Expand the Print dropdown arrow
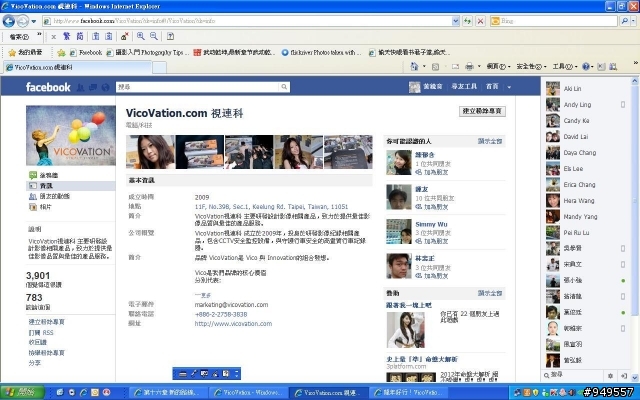This screenshot has height=400, width=640. click(479, 66)
